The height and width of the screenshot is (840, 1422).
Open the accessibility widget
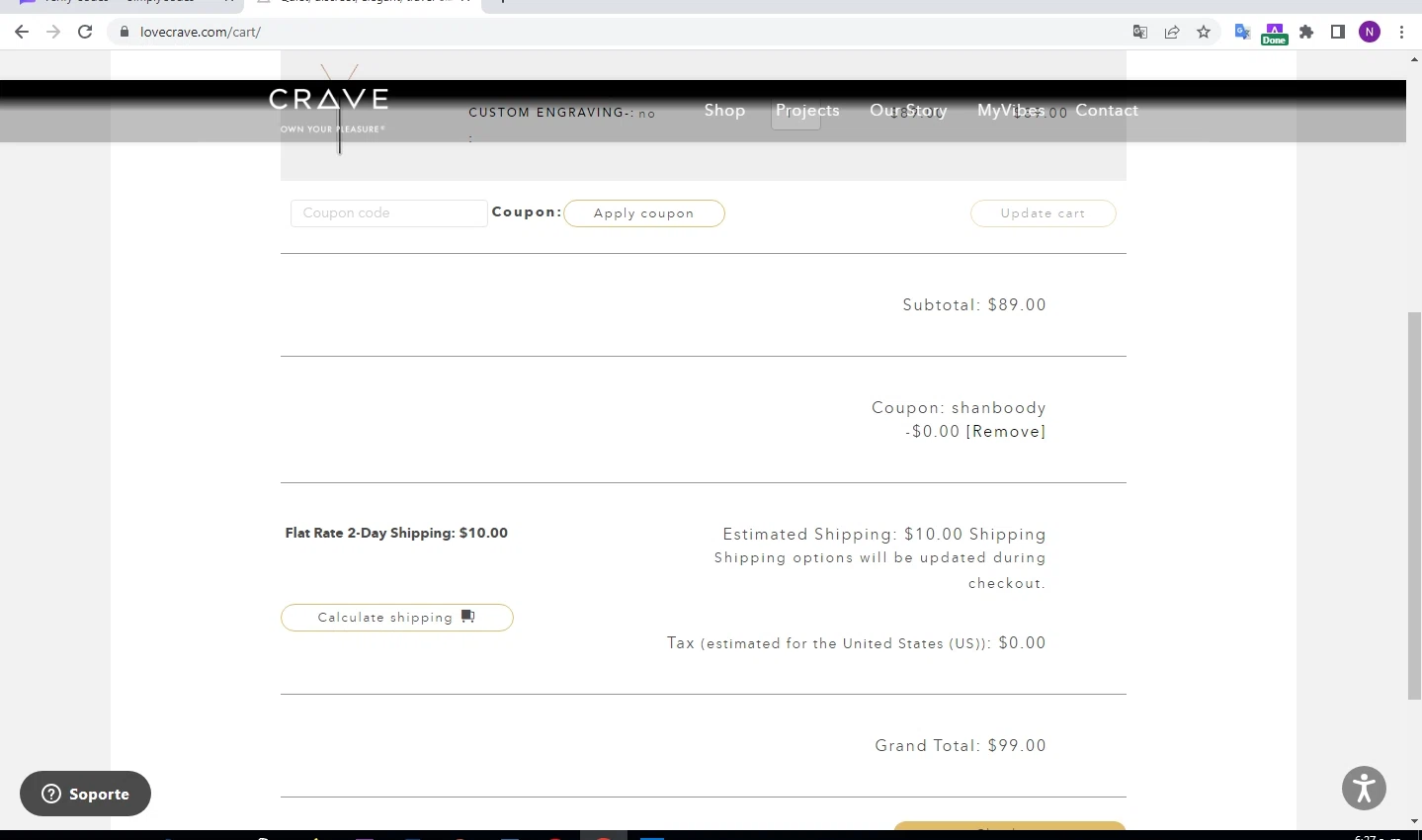click(x=1364, y=788)
